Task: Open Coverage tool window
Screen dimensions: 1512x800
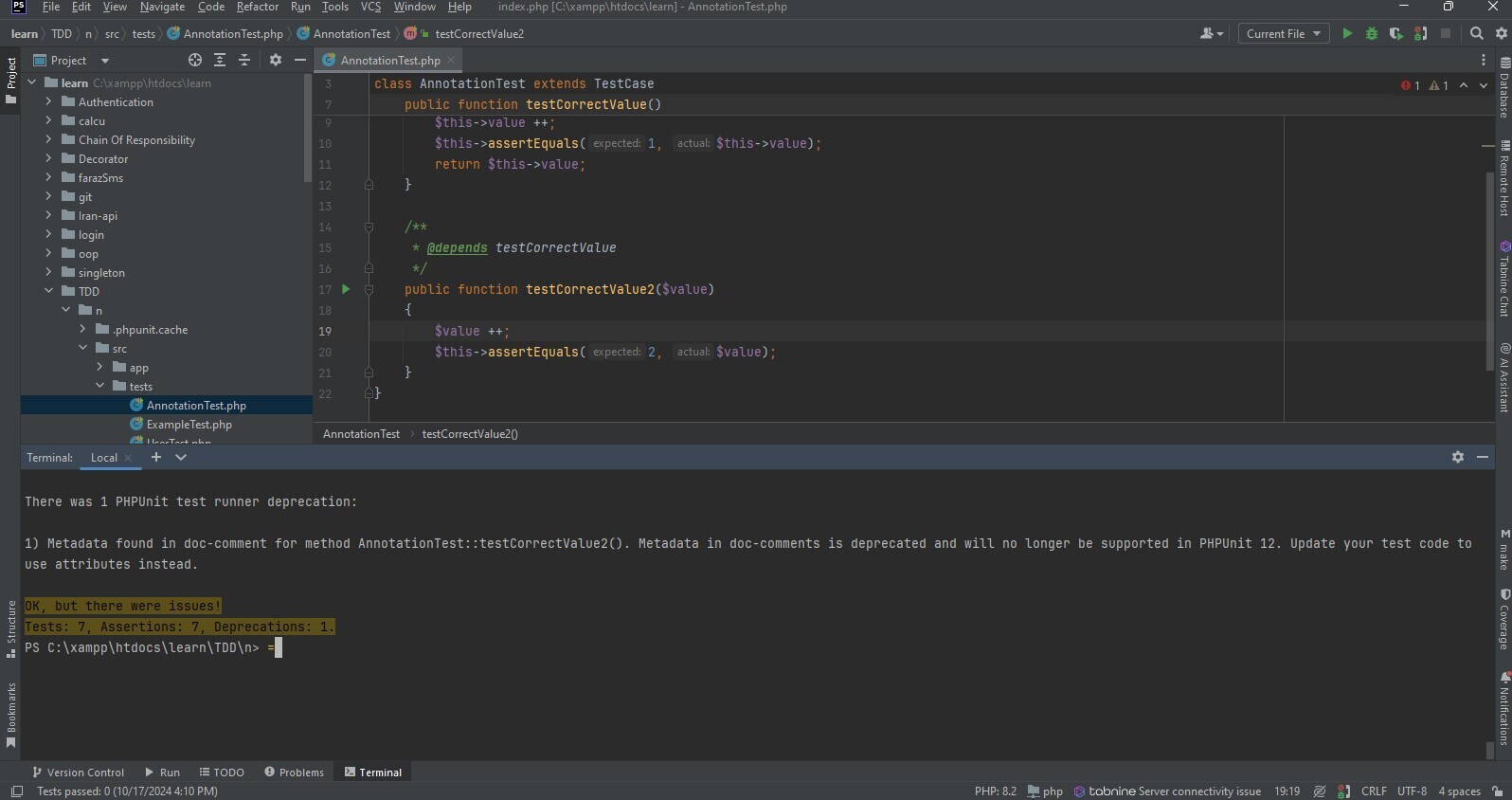Action: (1503, 620)
